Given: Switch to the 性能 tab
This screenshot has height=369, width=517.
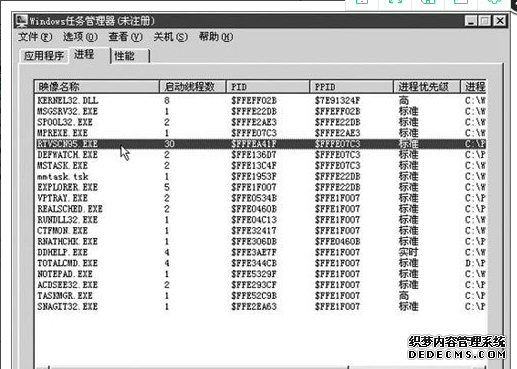Looking at the screenshot, I should 130,56.
